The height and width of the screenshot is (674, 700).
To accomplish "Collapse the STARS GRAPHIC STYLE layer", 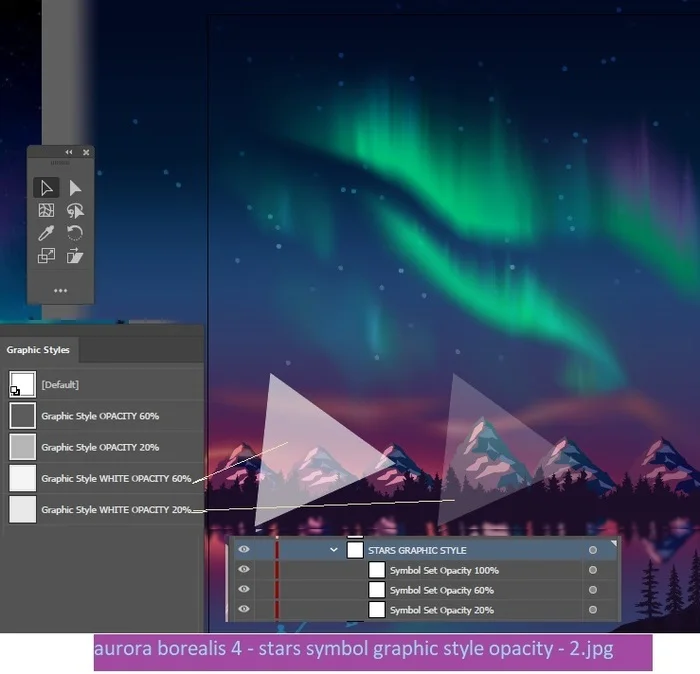I will pyautogui.click(x=333, y=550).
